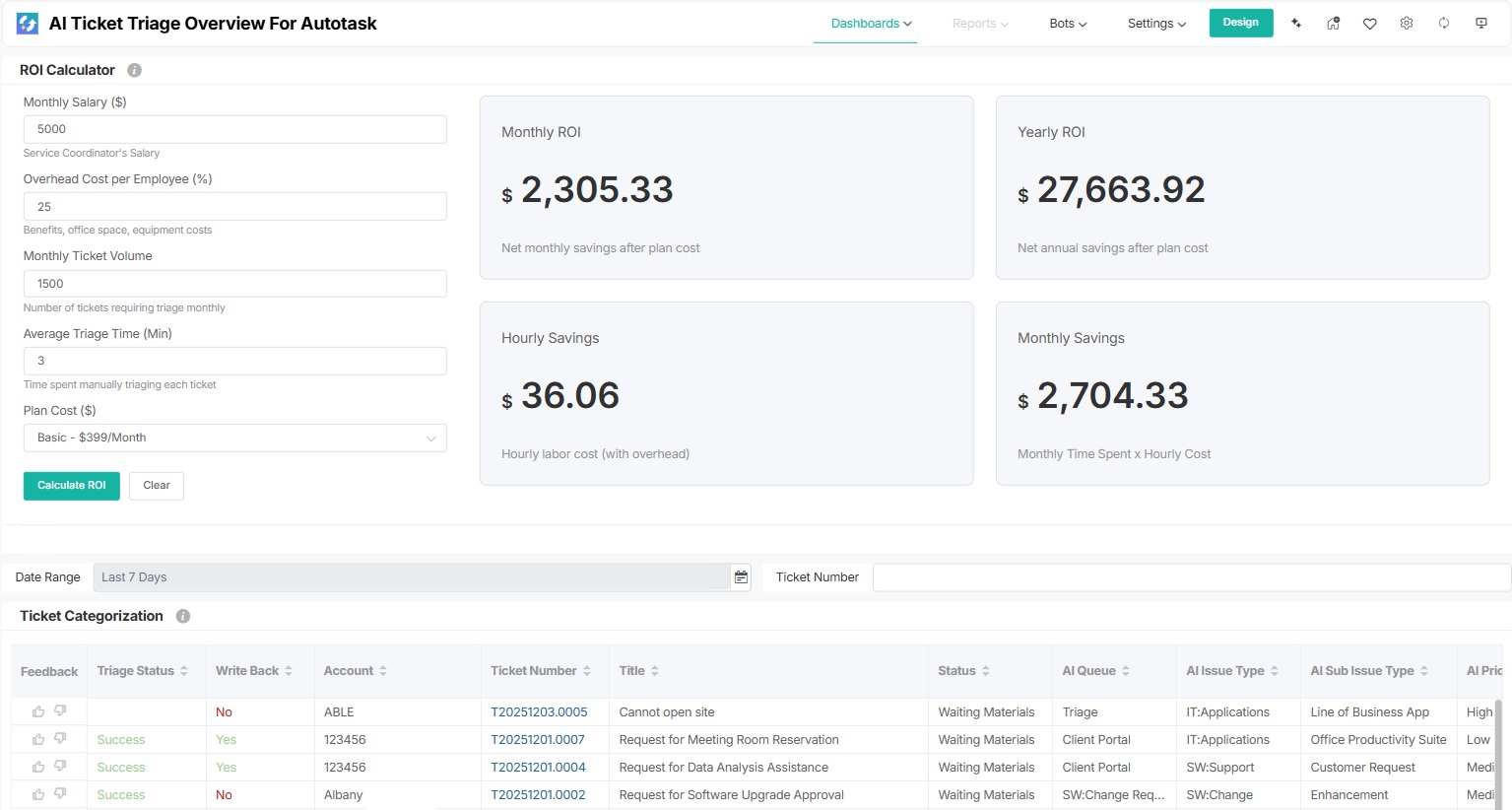
Task: Open presentation mode via the monitor icon
Action: [x=1481, y=22]
